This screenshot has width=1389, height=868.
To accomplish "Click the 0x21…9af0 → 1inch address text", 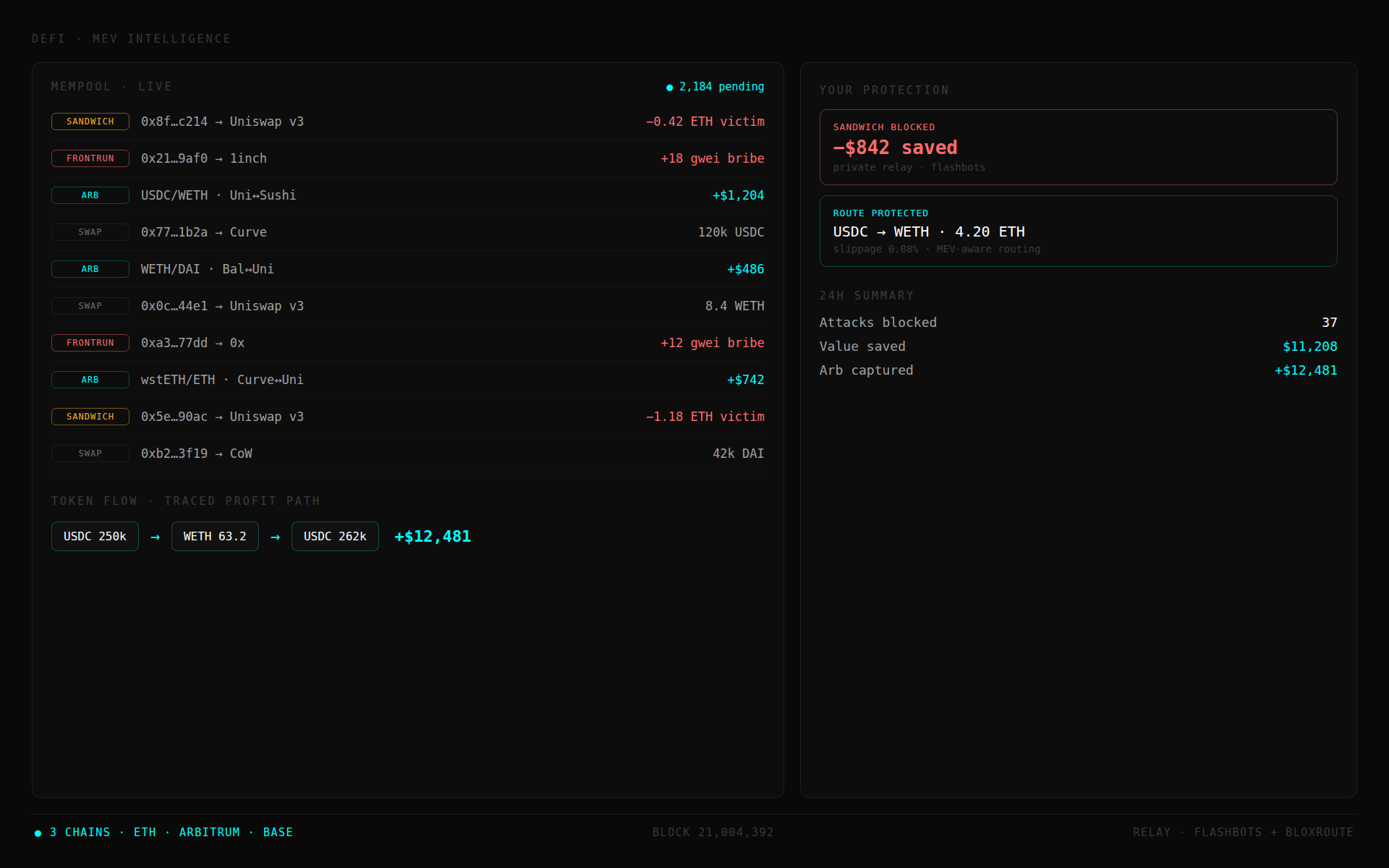I will click(204, 158).
